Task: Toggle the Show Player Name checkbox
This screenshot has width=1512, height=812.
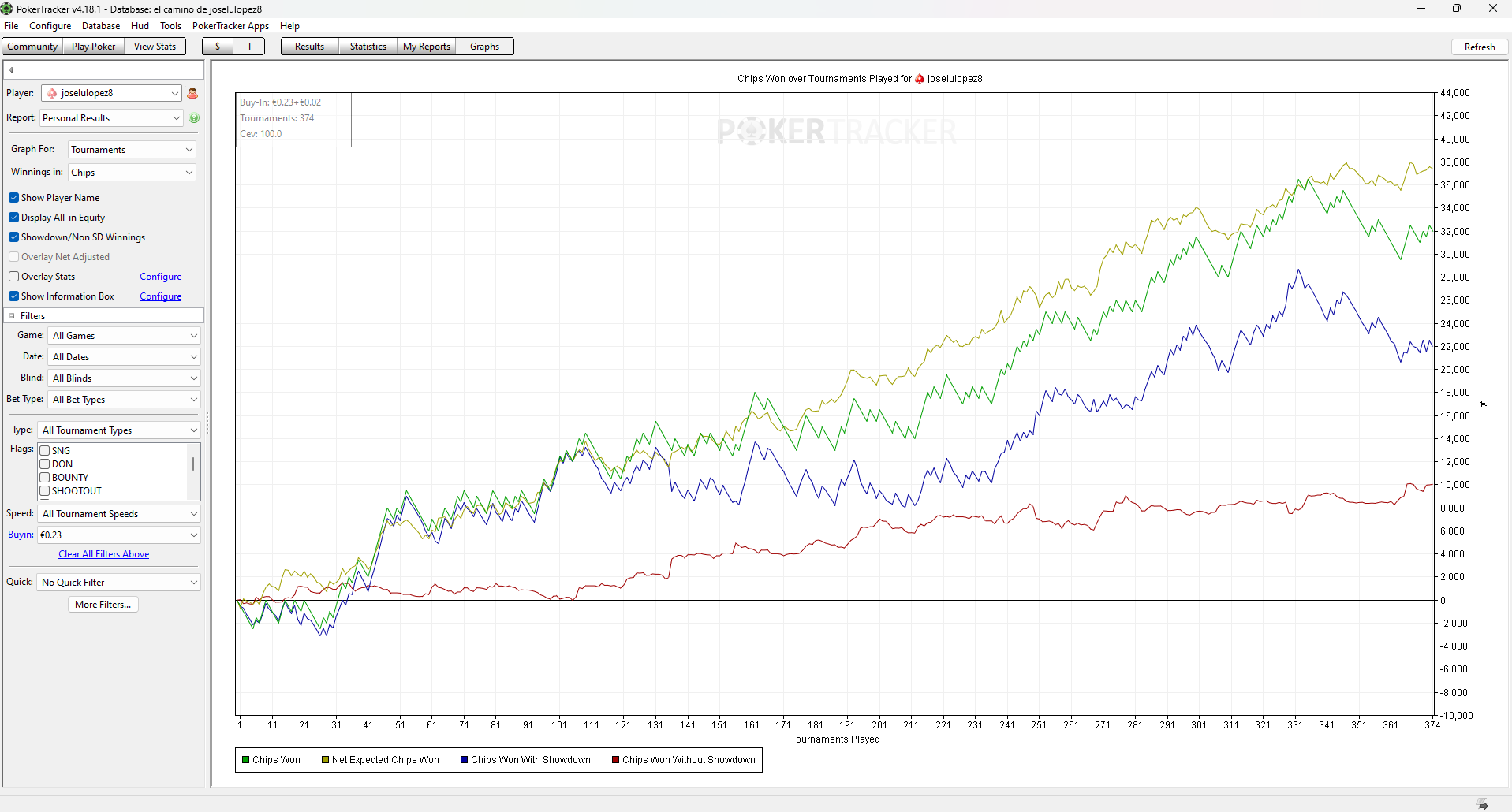Action: coord(14,198)
